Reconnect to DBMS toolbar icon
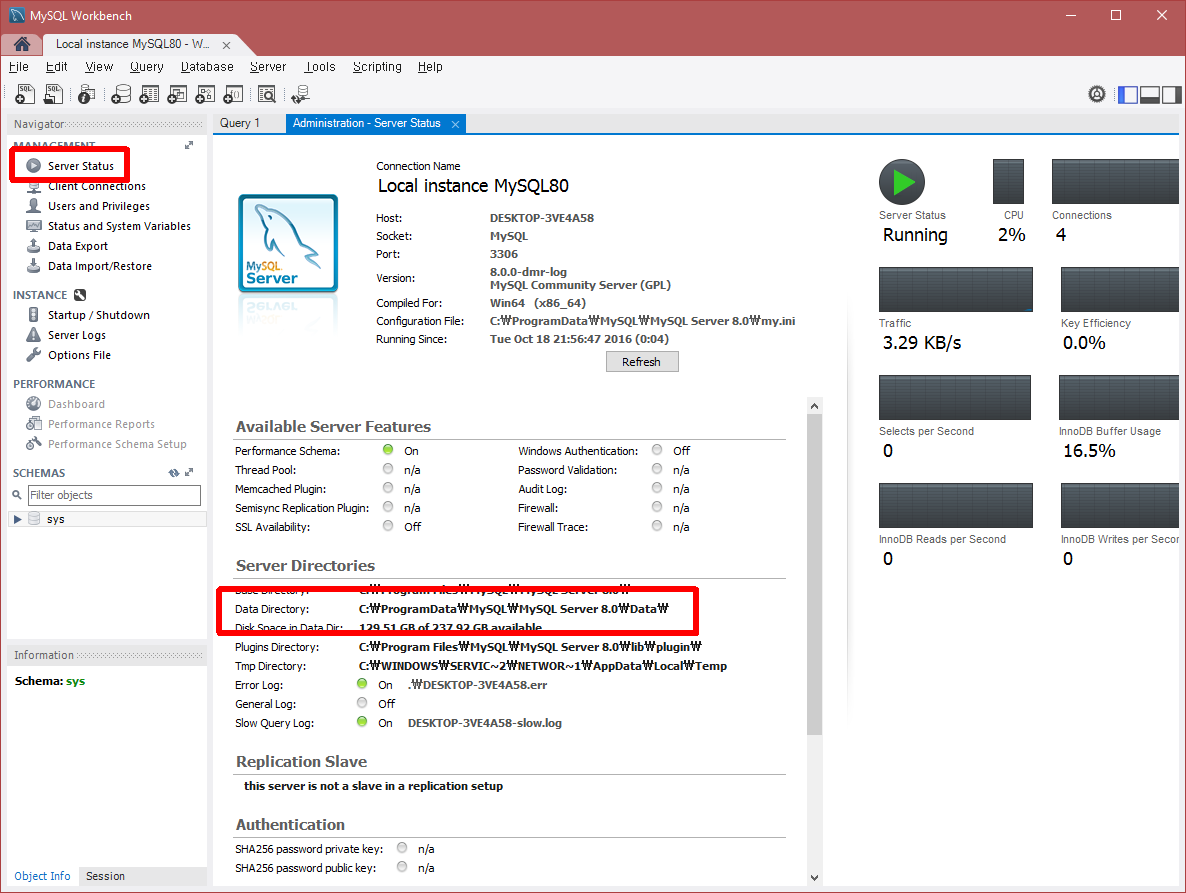The height and width of the screenshot is (893, 1186). (x=300, y=94)
